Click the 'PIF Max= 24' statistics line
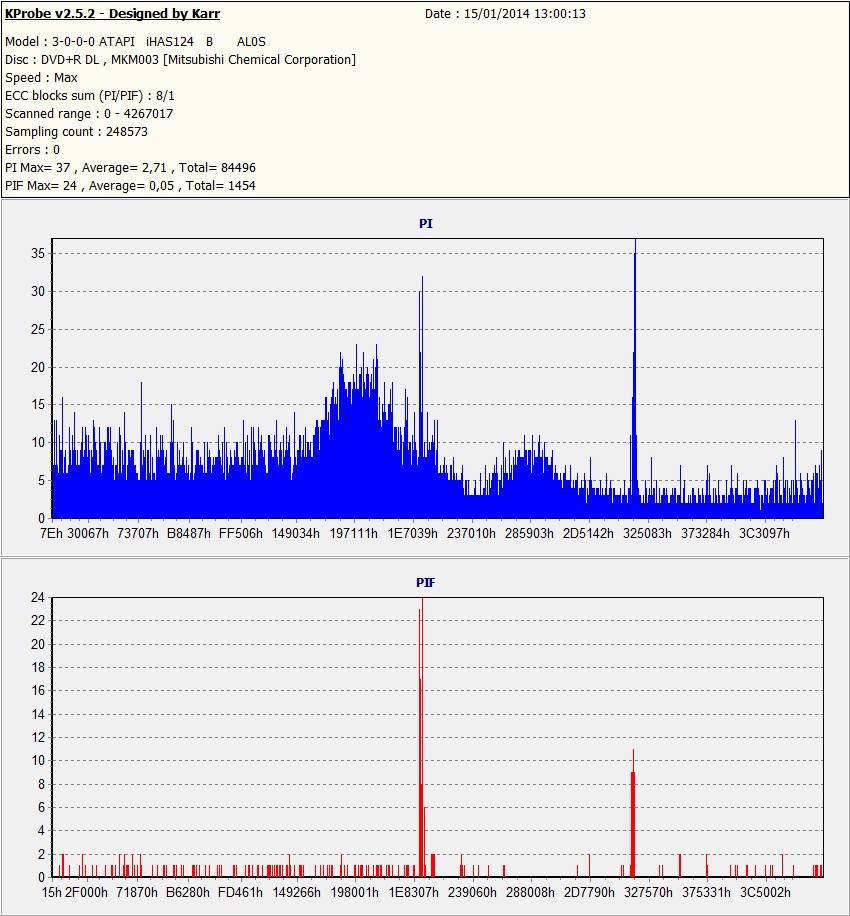 click(x=130, y=186)
